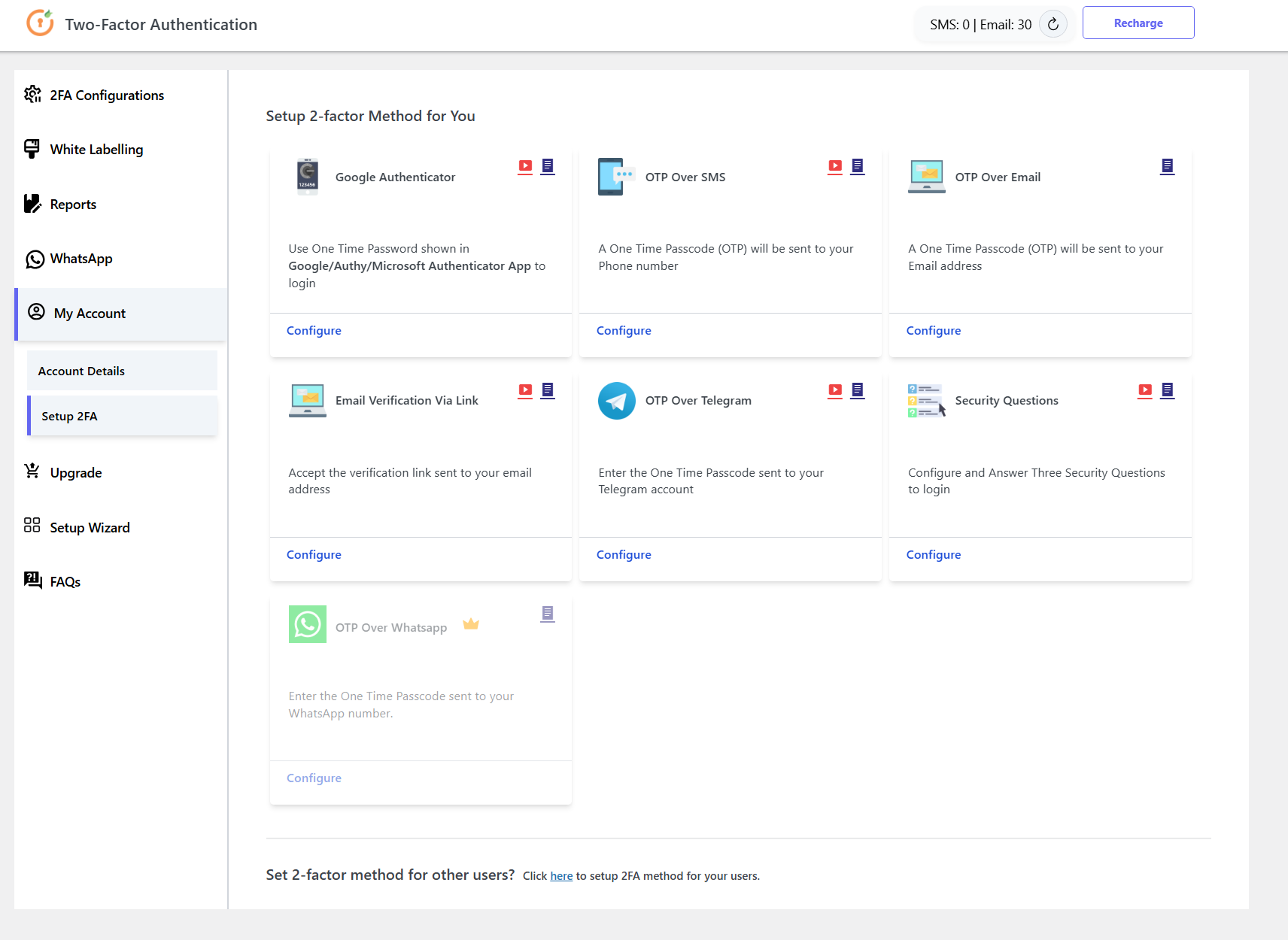
Task: Open 2FA Configurations menu item
Action: [x=107, y=96]
